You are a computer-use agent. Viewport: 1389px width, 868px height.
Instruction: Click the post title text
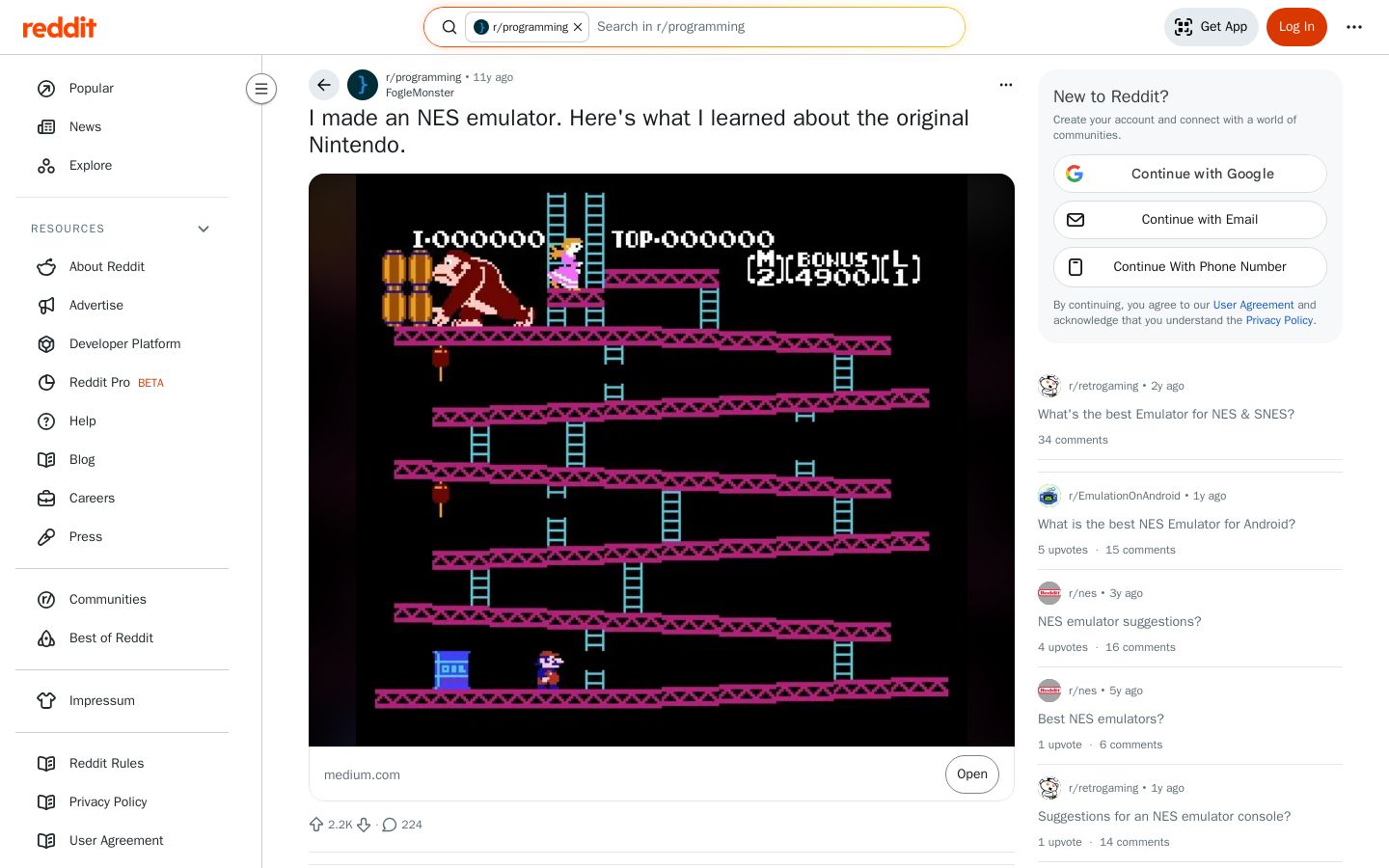tap(639, 131)
